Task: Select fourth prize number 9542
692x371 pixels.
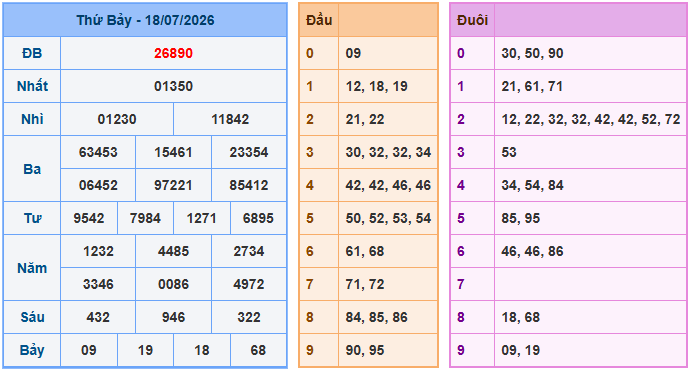Action: pos(89,218)
